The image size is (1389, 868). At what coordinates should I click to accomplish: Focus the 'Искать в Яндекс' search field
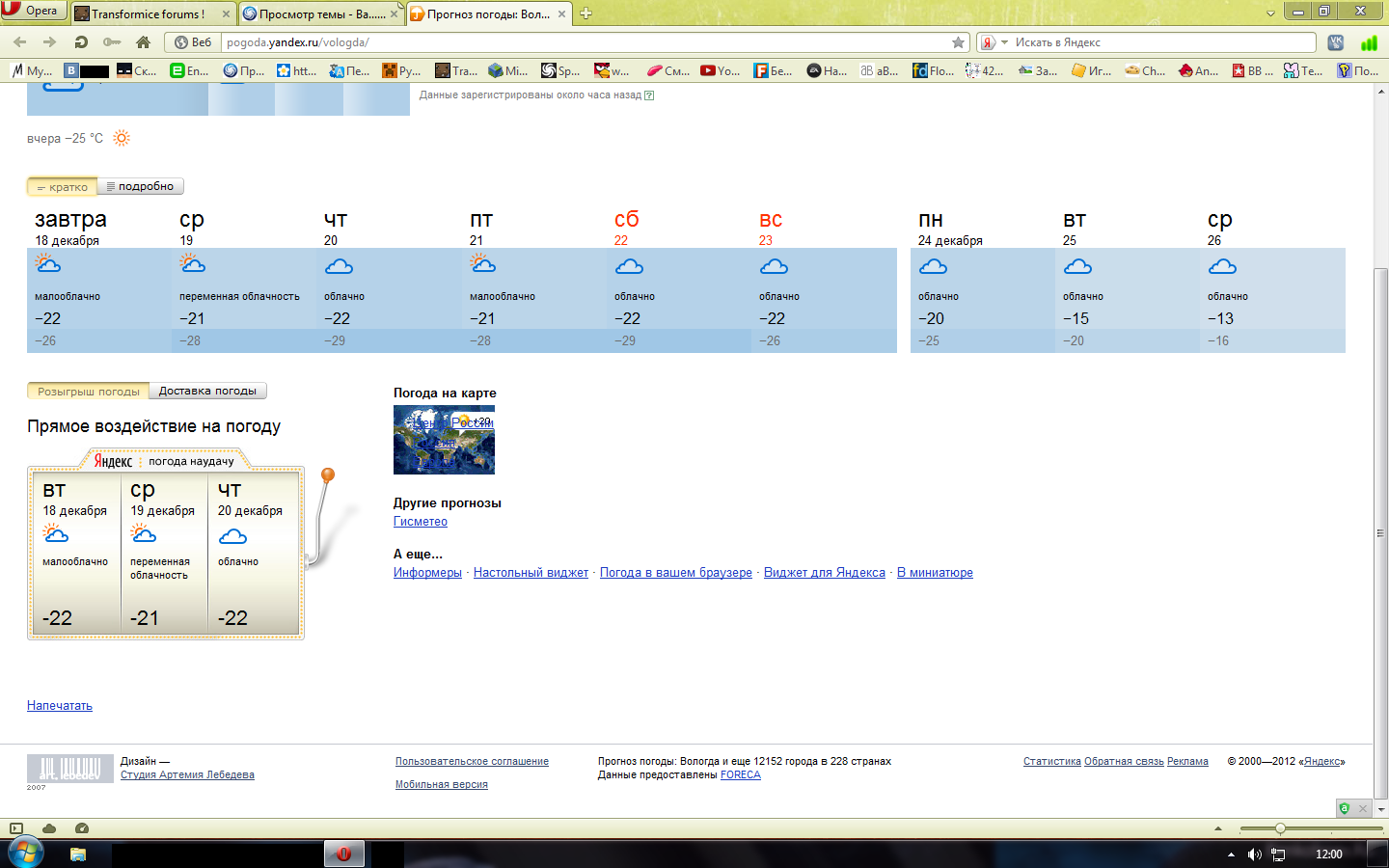pos(1162,42)
